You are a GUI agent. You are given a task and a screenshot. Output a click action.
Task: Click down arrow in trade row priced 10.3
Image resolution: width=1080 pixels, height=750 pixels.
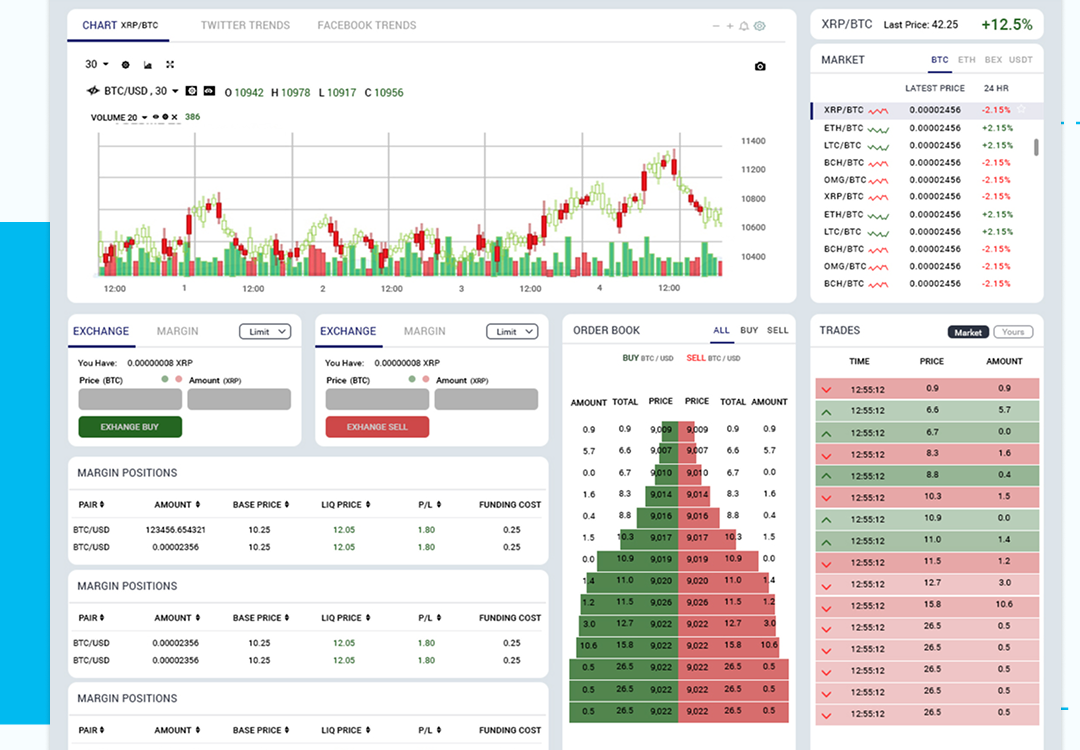click(827, 498)
